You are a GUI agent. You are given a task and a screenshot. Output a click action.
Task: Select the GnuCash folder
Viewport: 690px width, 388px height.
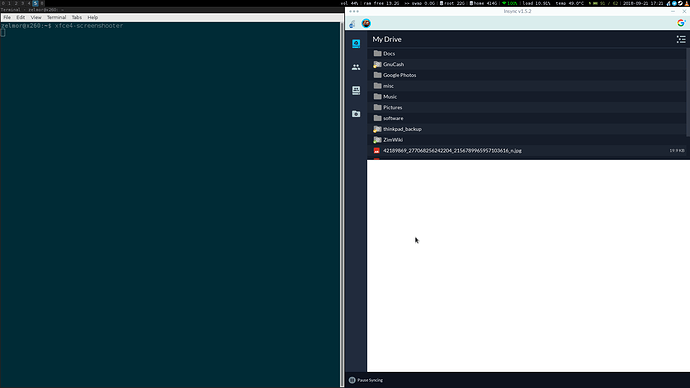(x=526, y=64)
